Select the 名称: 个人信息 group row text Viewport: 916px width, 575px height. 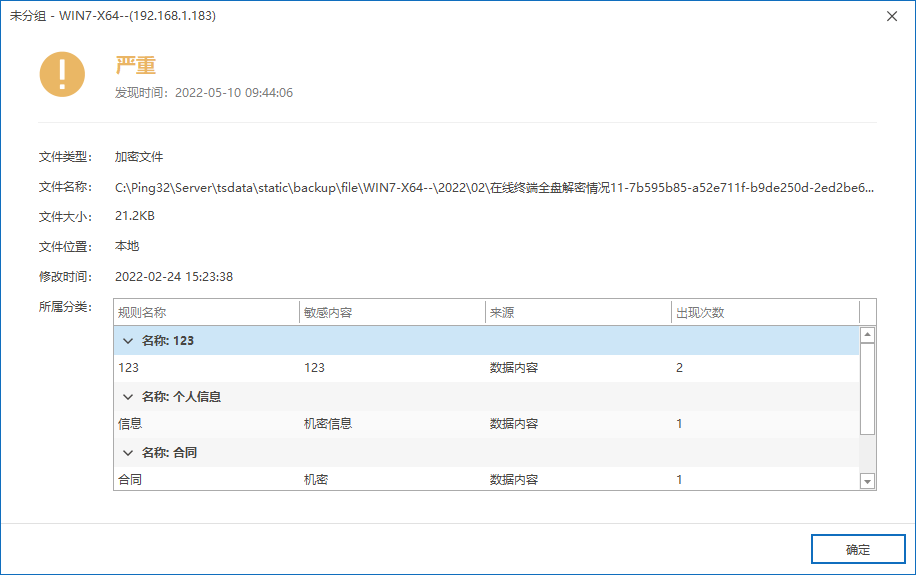[181, 397]
